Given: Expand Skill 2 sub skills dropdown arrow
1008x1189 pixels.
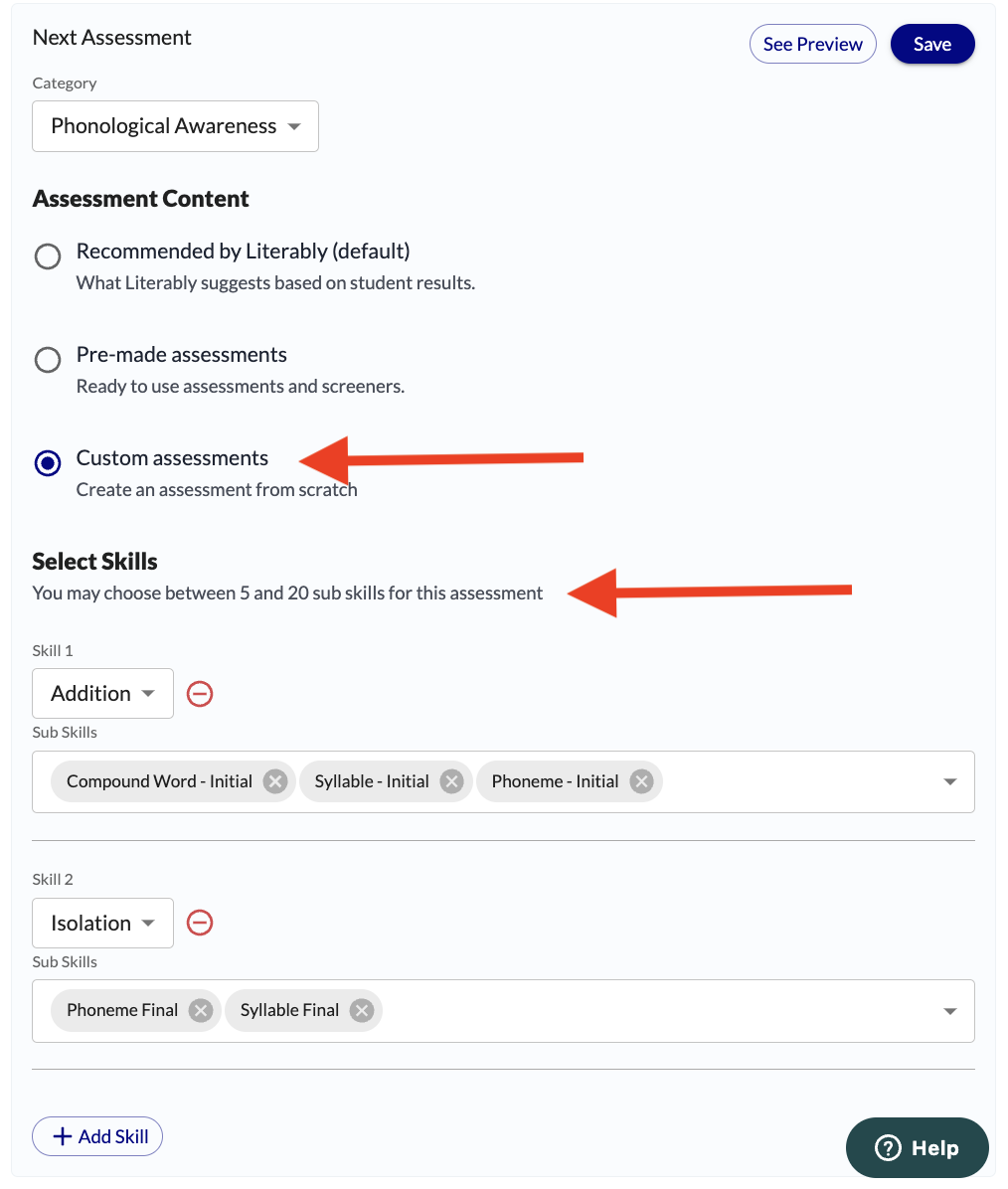Looking at the screenshot, I should coord(949,1012).
